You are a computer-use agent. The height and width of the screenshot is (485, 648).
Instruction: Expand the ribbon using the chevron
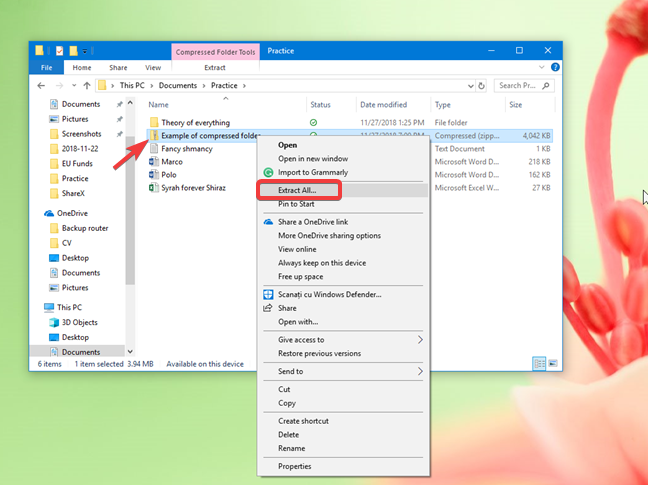541,67
